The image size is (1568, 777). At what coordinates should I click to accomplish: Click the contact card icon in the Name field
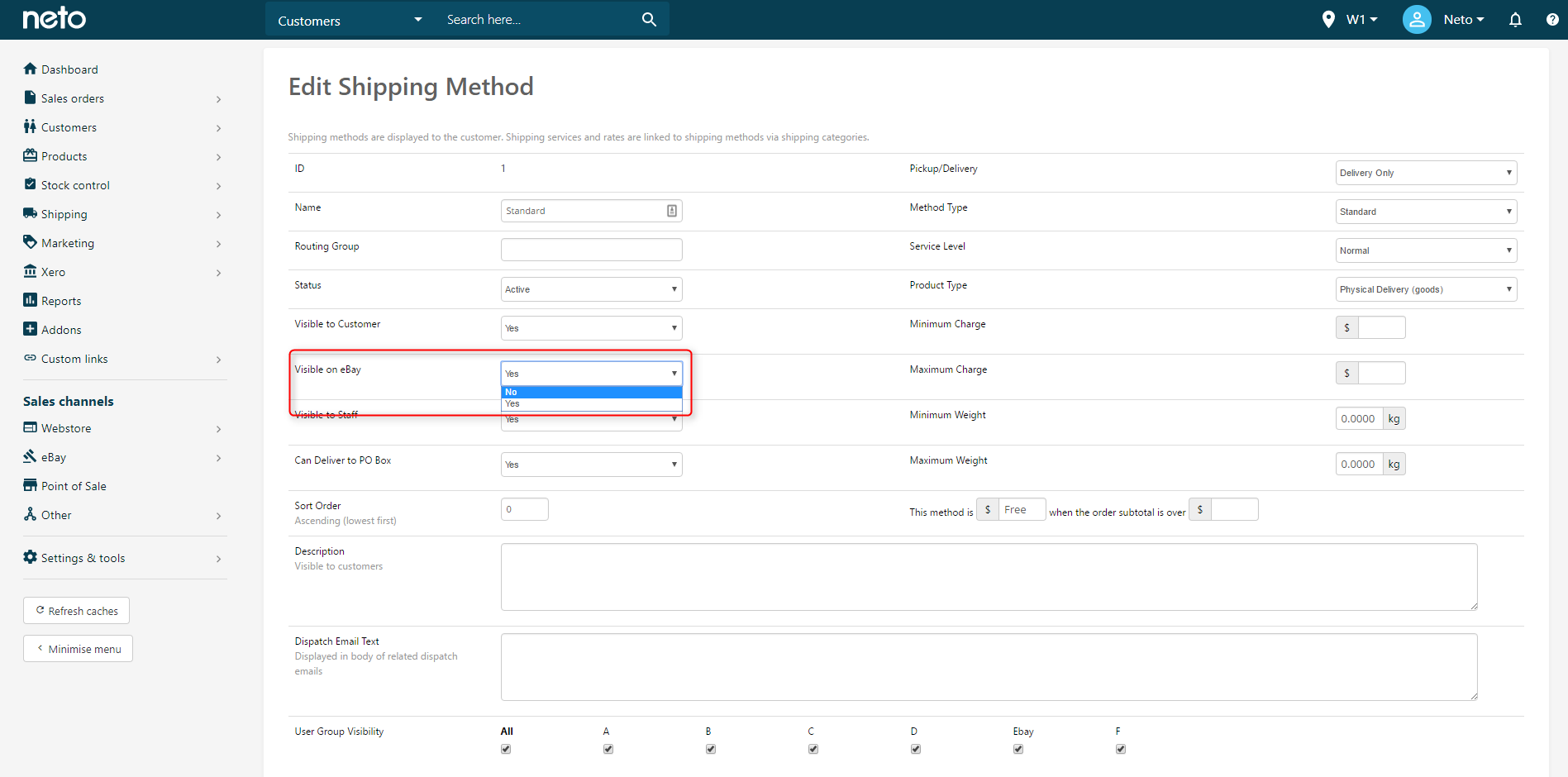672,211
